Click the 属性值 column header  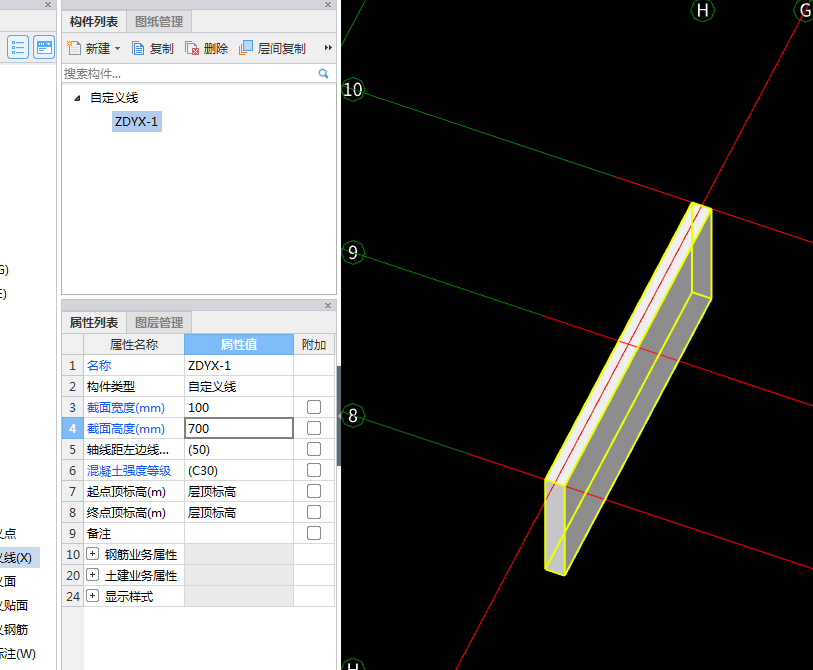pyautogui.click(x=239, y=344)
